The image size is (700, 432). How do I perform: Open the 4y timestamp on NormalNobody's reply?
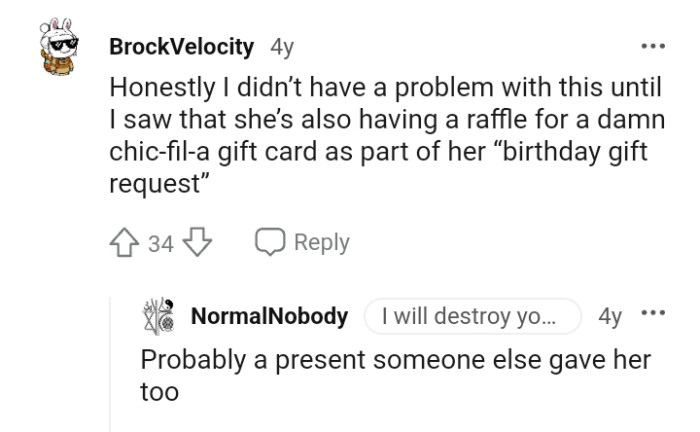pyautogui.click(x=610, y=317)
